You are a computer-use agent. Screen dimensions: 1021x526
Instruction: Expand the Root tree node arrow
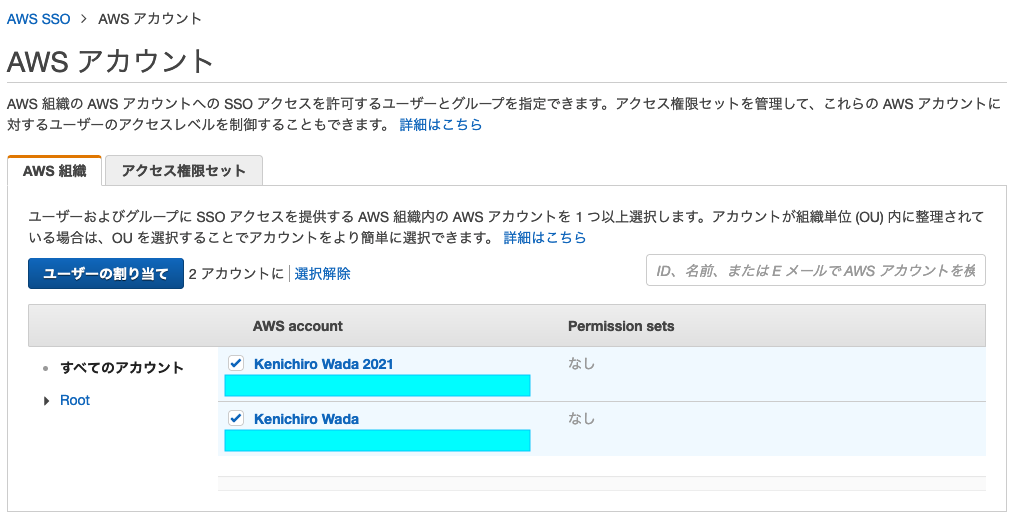click(x=46, y=401)
